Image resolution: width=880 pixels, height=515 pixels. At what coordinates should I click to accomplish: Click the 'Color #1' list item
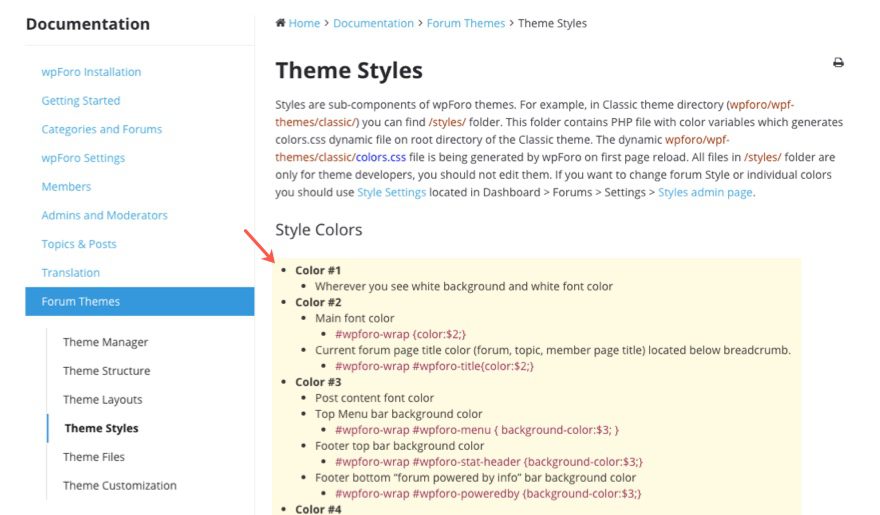point(318,270)
